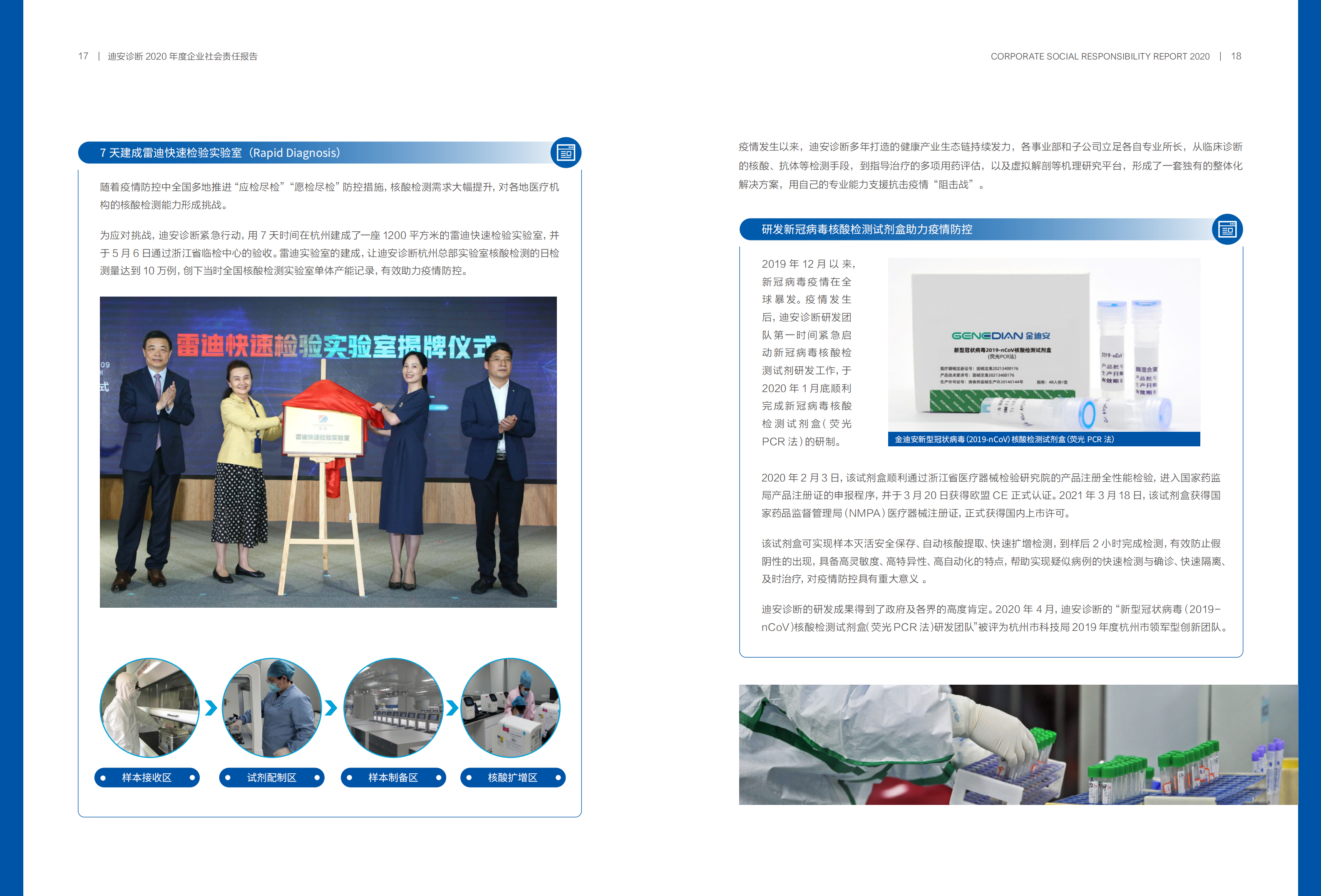This screenshot has height=896, width=1321.
Task: Click the 试剂配制区 label pill
Action: (x=271, y=777)
